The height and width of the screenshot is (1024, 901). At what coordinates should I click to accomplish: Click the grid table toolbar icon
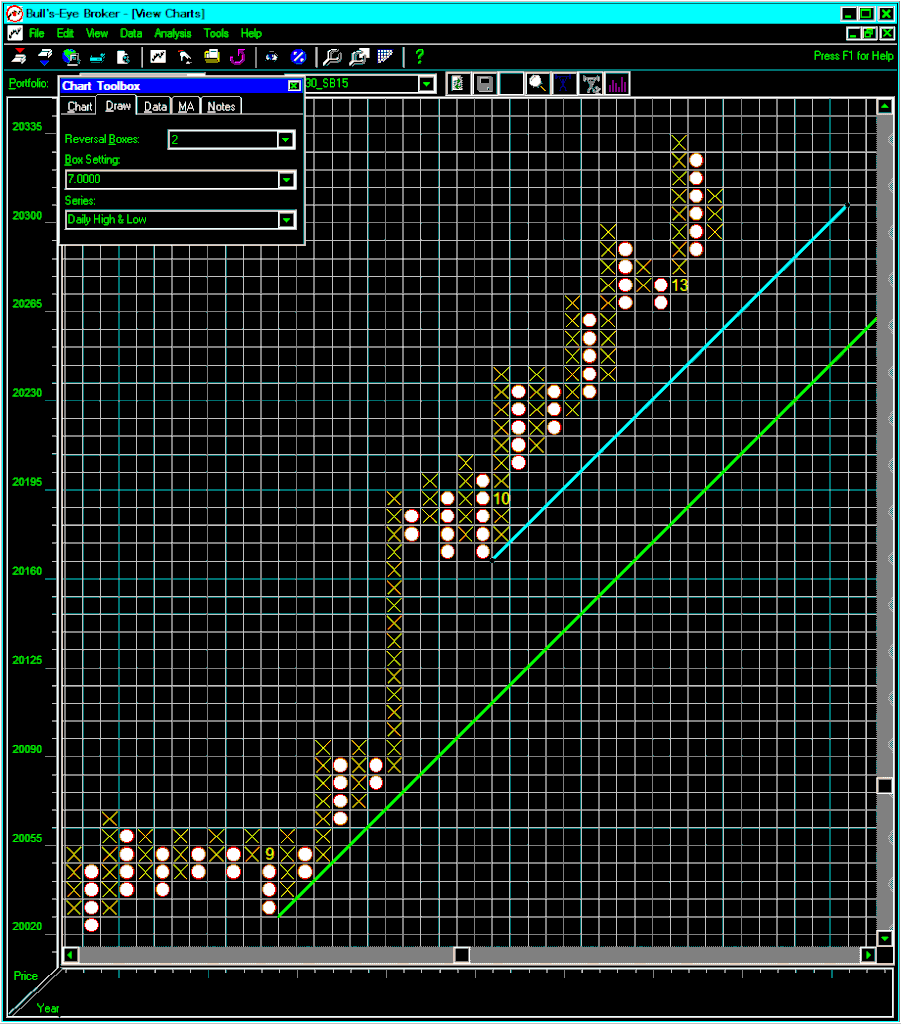click(x=385, y=57)
